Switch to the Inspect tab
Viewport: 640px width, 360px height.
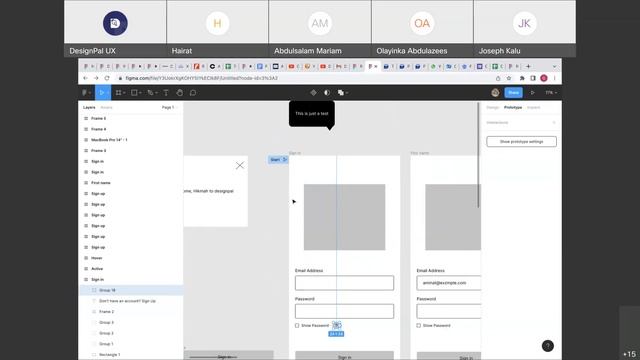(x=533, y=107)
